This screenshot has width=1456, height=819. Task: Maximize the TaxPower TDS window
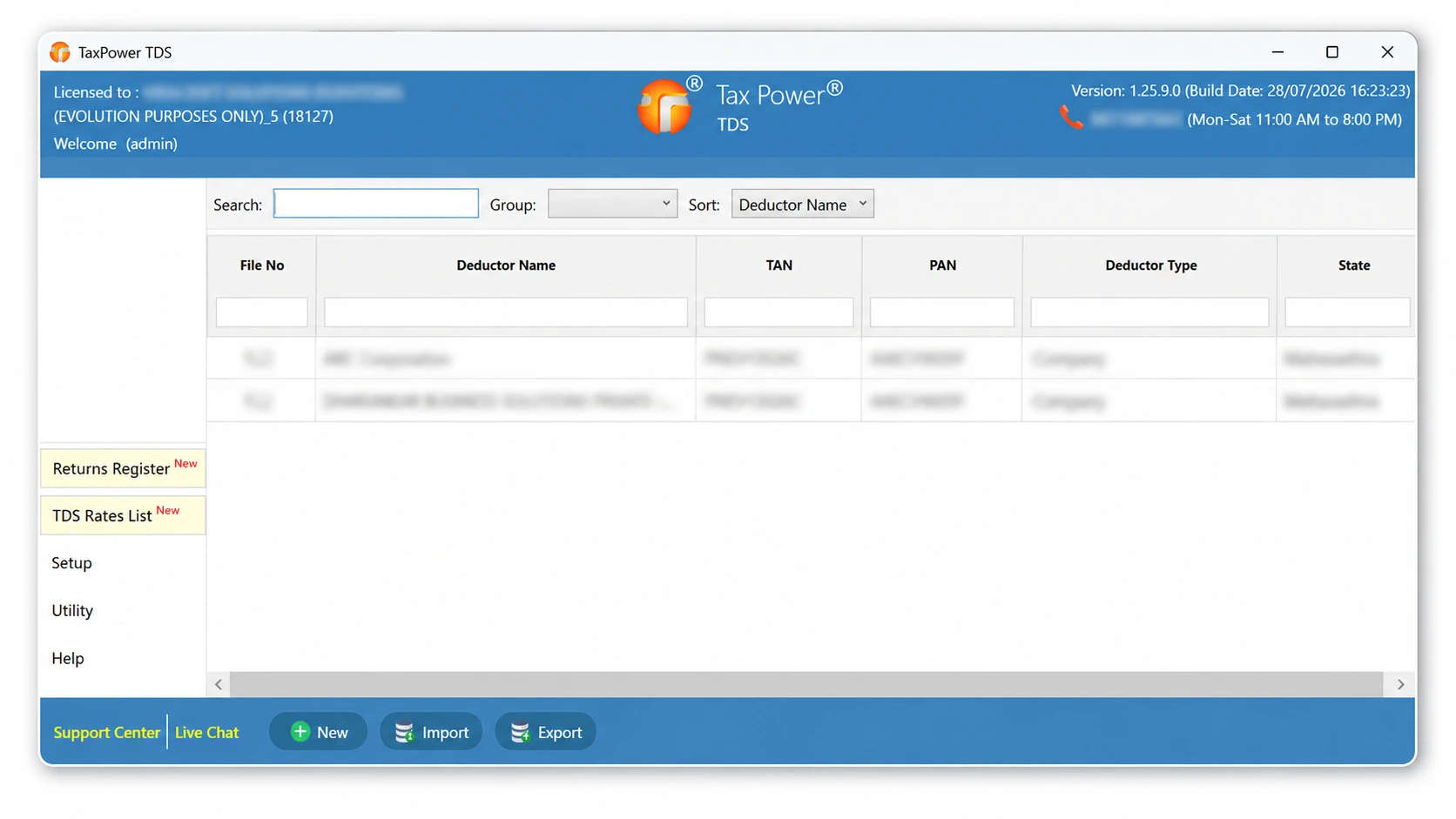click(1332, 52)
